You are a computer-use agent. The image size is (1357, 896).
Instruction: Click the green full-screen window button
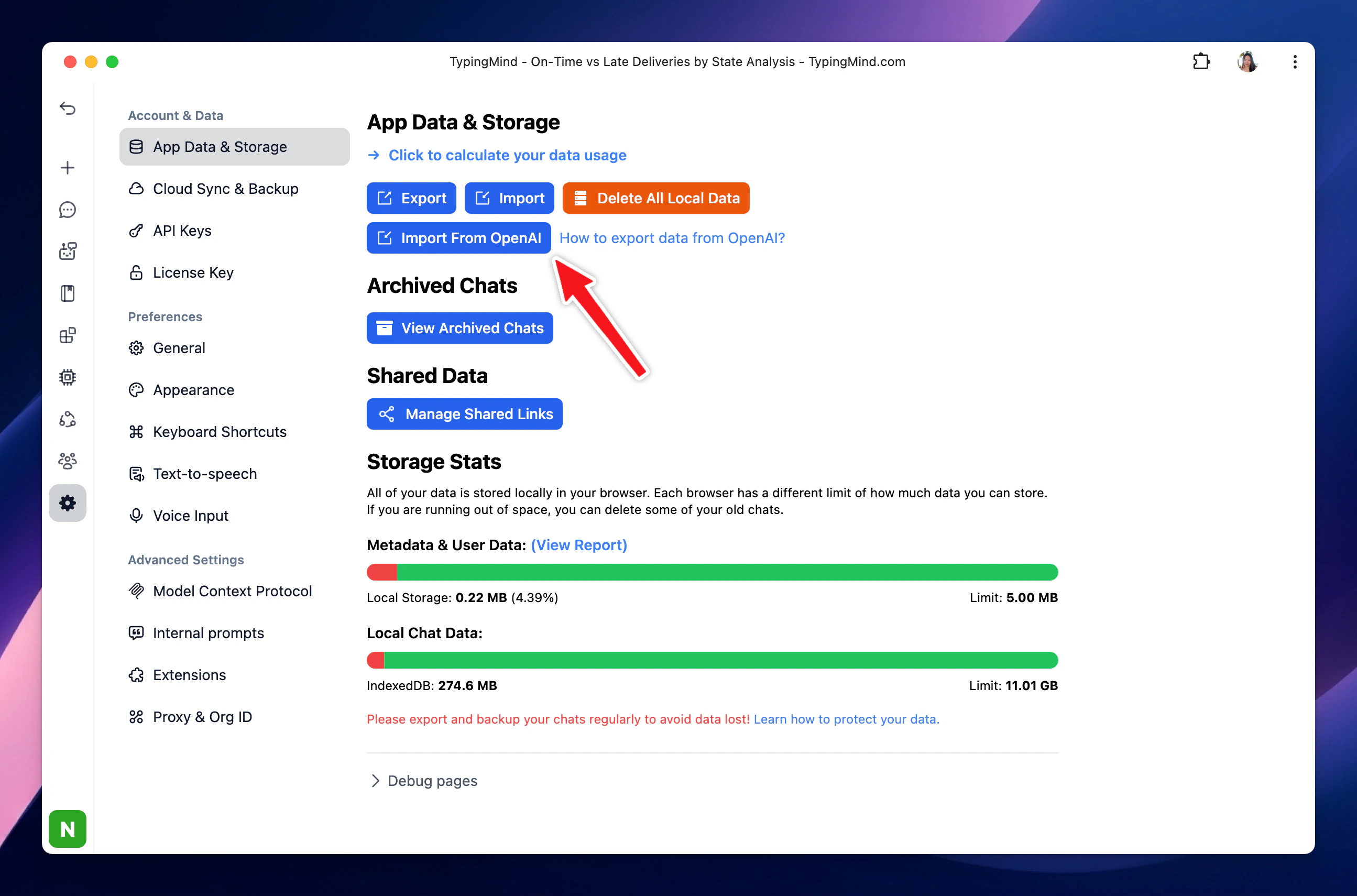tap(112, 62)
